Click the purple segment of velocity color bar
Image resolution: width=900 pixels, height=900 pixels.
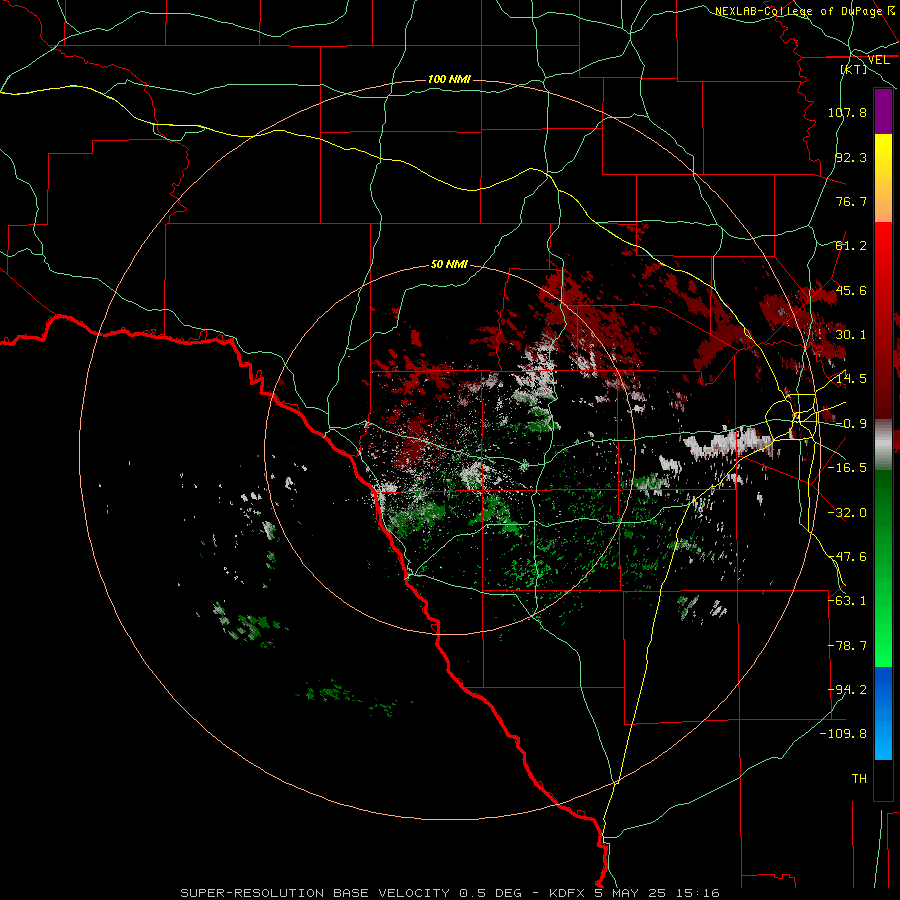coord(883,112)
